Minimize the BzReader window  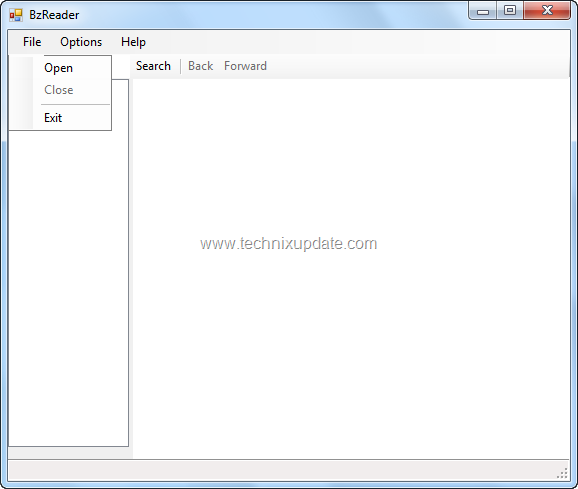(x=483, y=10)
